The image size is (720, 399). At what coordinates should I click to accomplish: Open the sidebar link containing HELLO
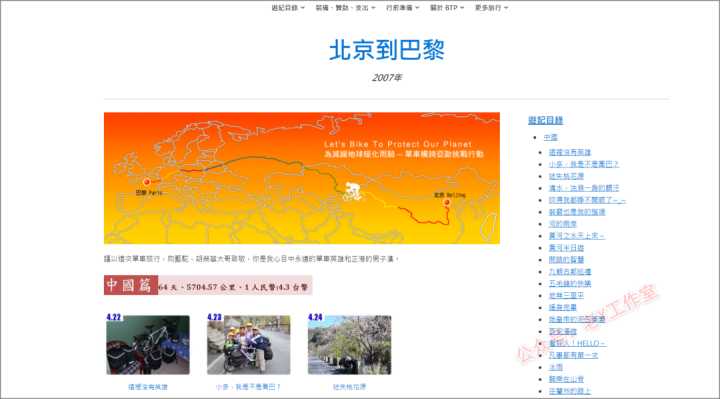coord(577,343)
